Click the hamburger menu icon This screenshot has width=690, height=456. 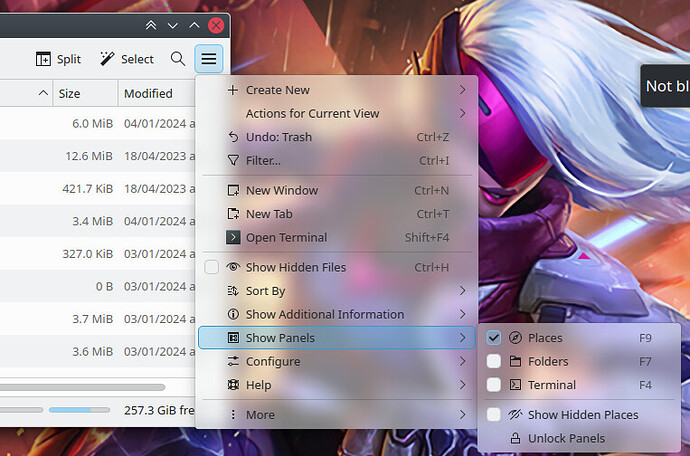click(208, 59)
